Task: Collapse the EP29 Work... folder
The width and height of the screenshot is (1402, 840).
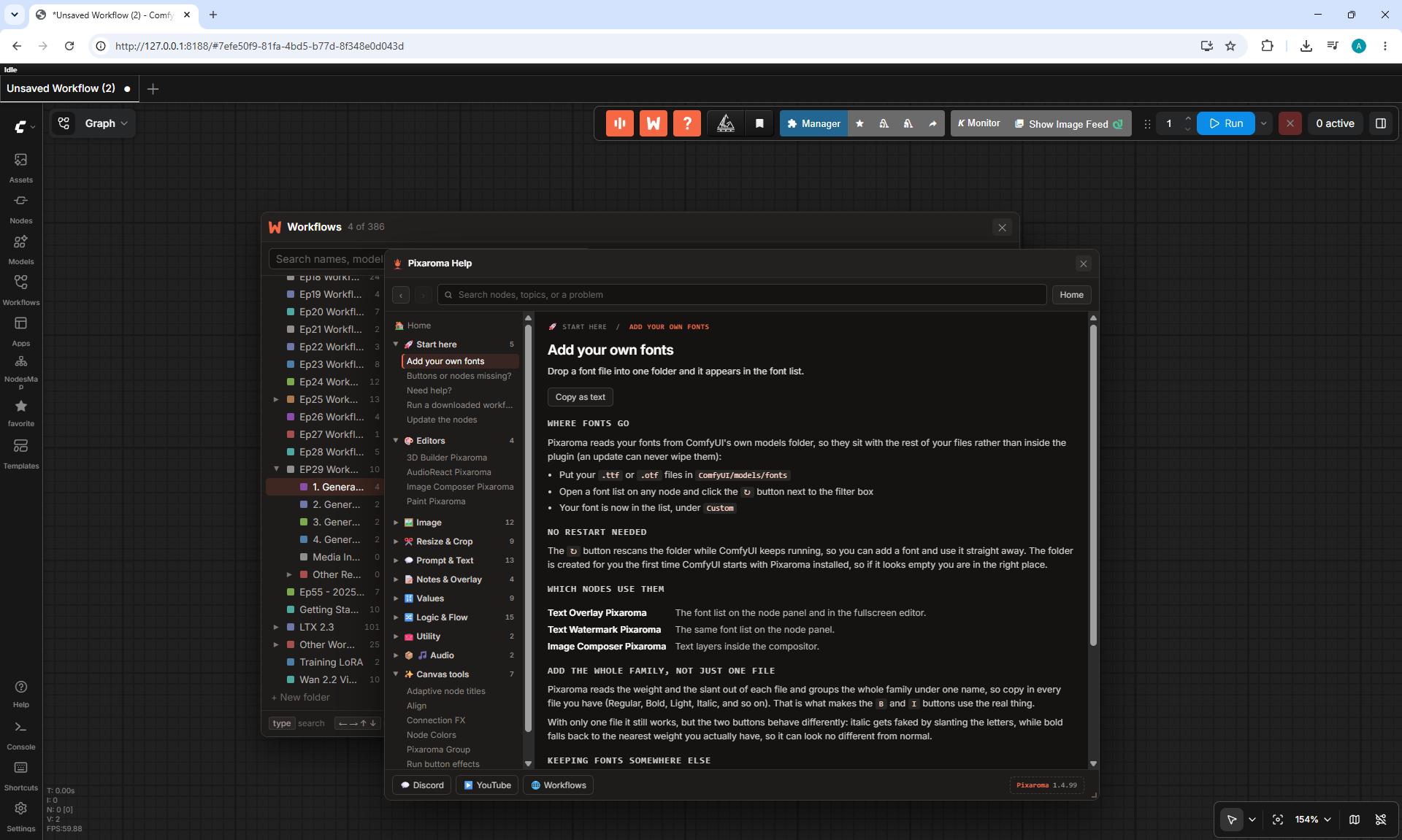Action: pos(276,469)
